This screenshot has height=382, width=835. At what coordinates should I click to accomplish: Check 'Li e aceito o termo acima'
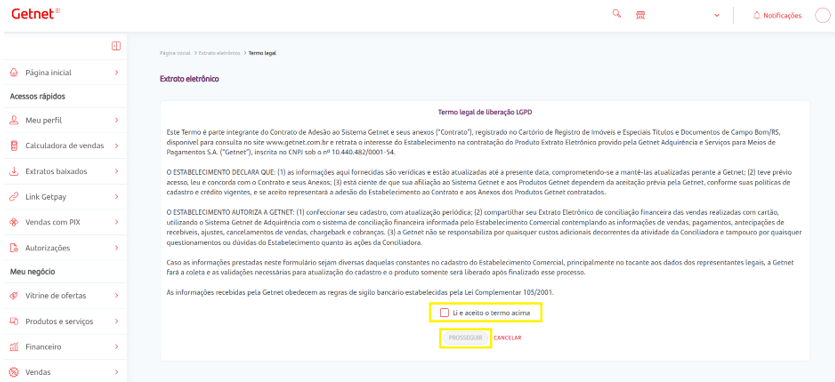[x=445, y=313]
